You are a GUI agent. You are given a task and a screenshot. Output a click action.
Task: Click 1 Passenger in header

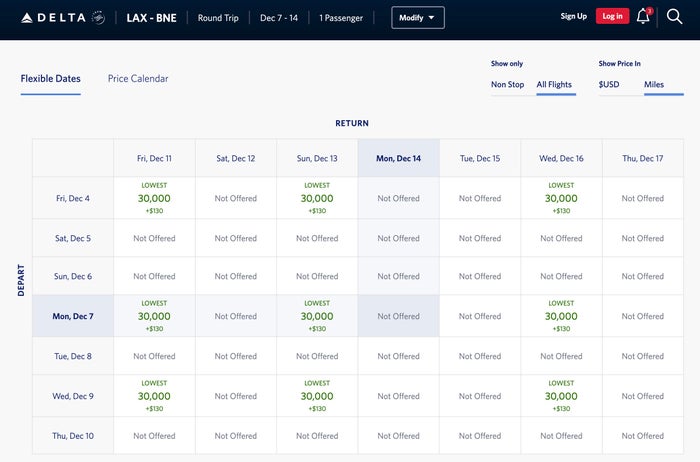tap(341, 18)
